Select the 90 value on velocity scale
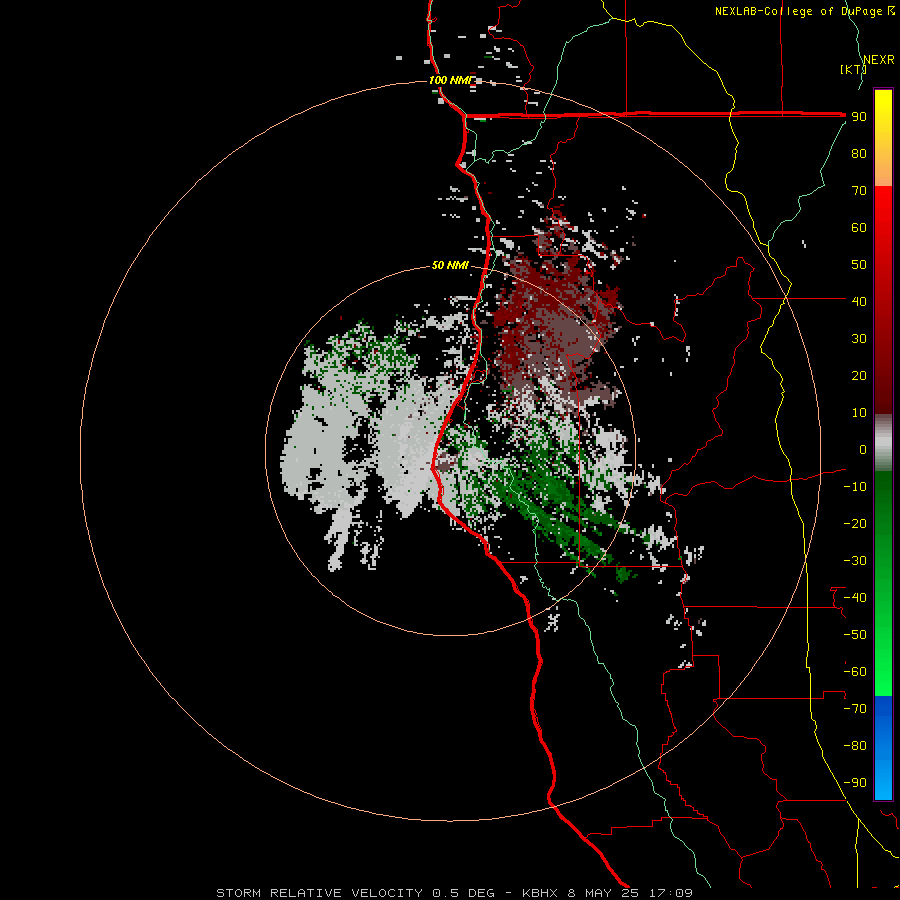The image size is (900, 900). pos(859,117)
